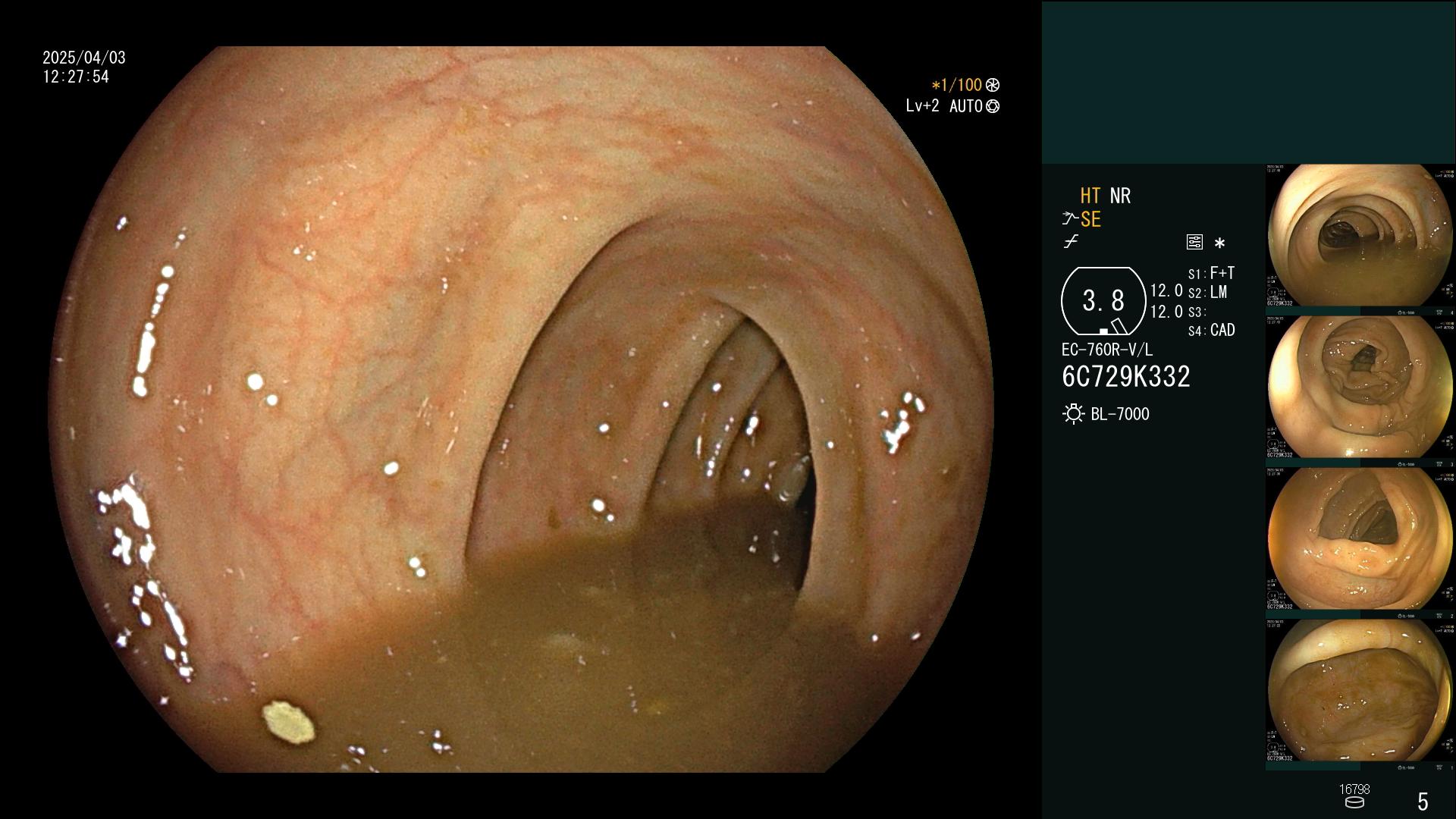Click the captured image count 5
Screen dimensions: 1456x819
1423,801
